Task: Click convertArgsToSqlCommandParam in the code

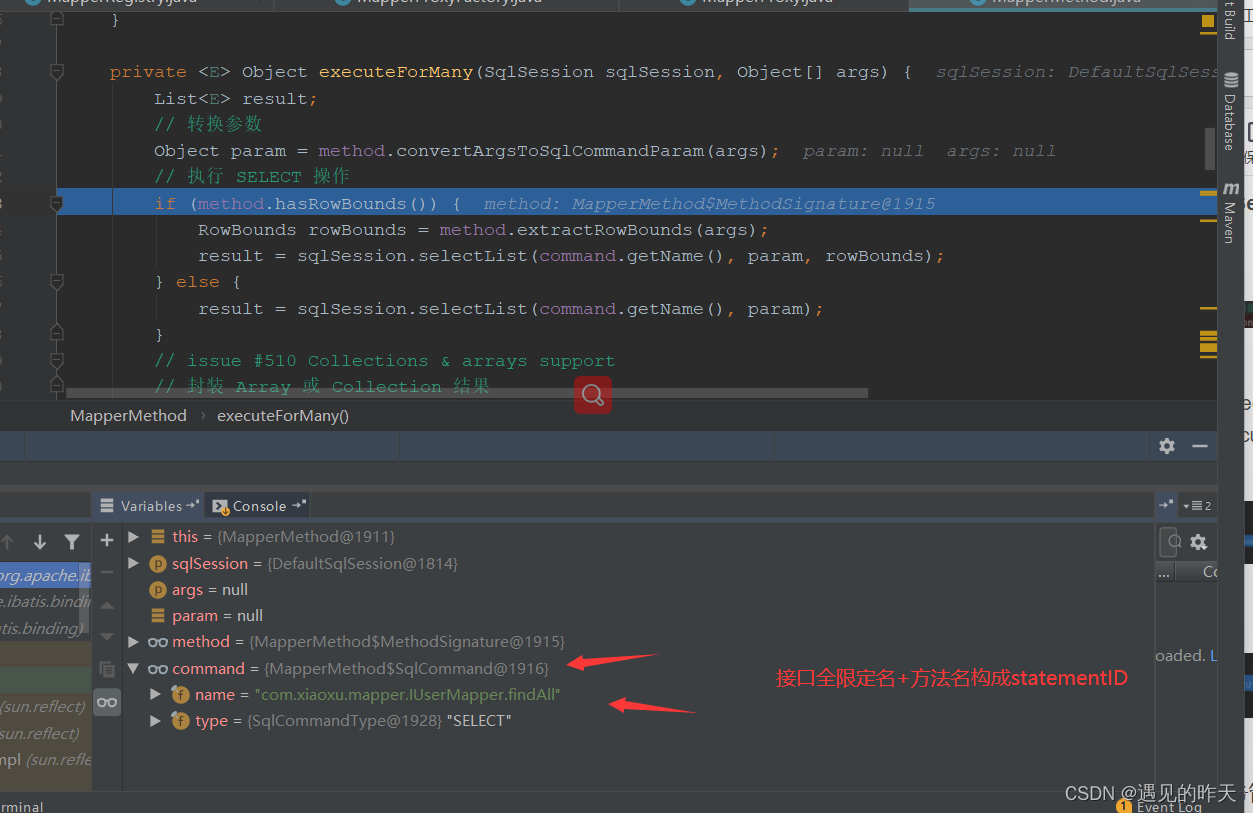Action: tap(551, 151)
